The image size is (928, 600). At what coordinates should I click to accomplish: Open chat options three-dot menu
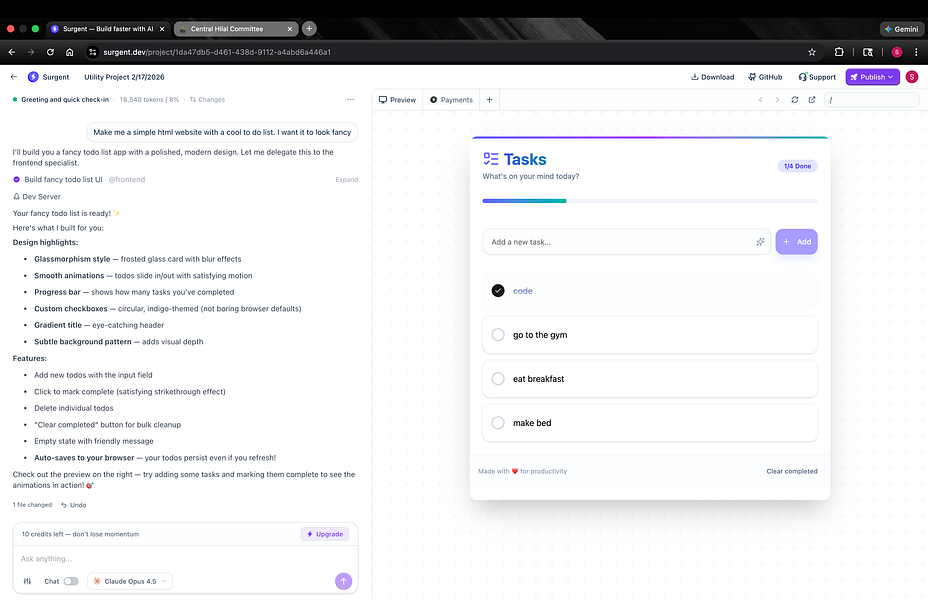350,99
